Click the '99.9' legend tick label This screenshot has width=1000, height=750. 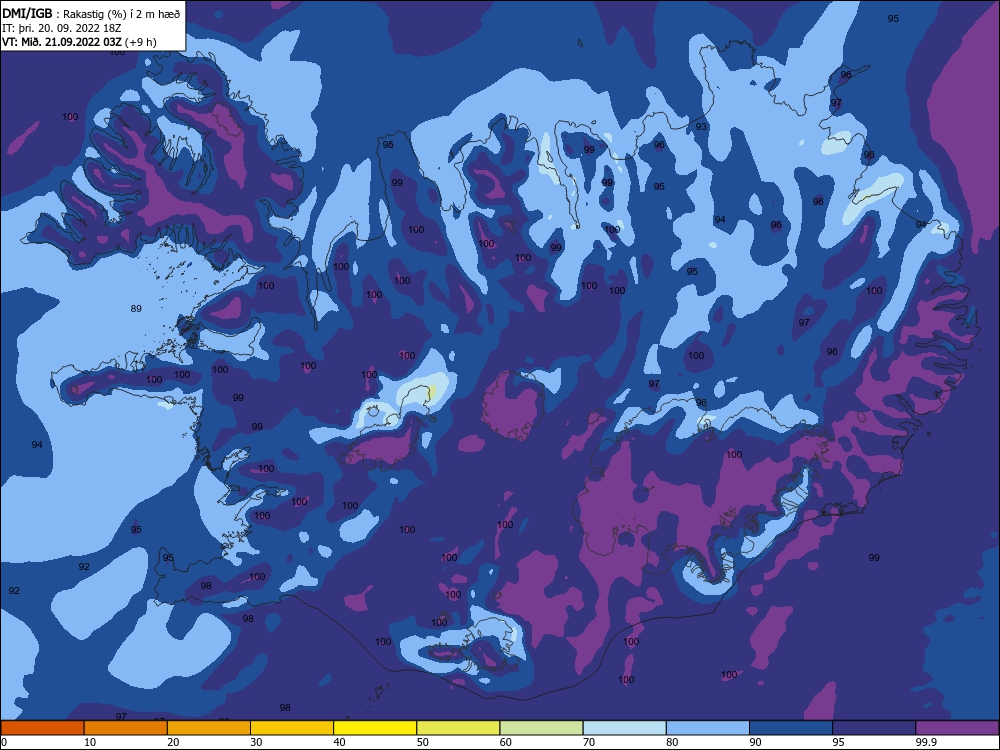[926, 742]
